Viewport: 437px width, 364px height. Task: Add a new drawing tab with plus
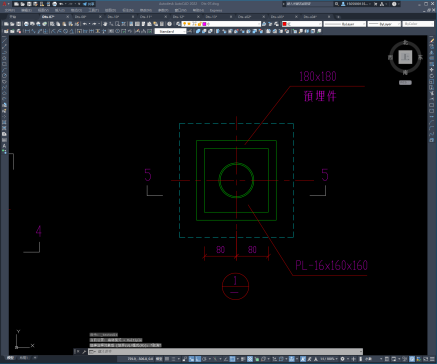click(338, 16)
